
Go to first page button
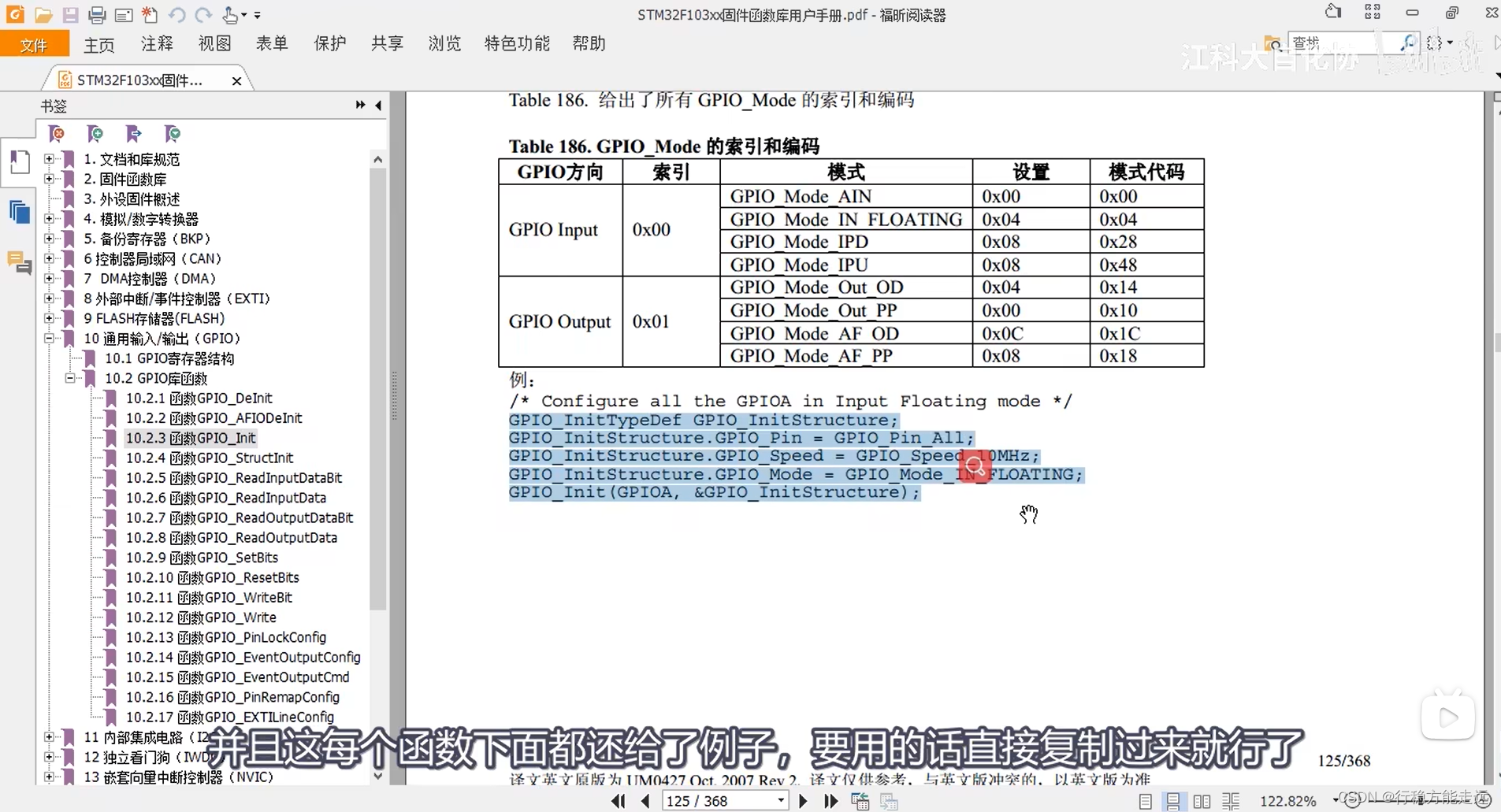point(619,801)
